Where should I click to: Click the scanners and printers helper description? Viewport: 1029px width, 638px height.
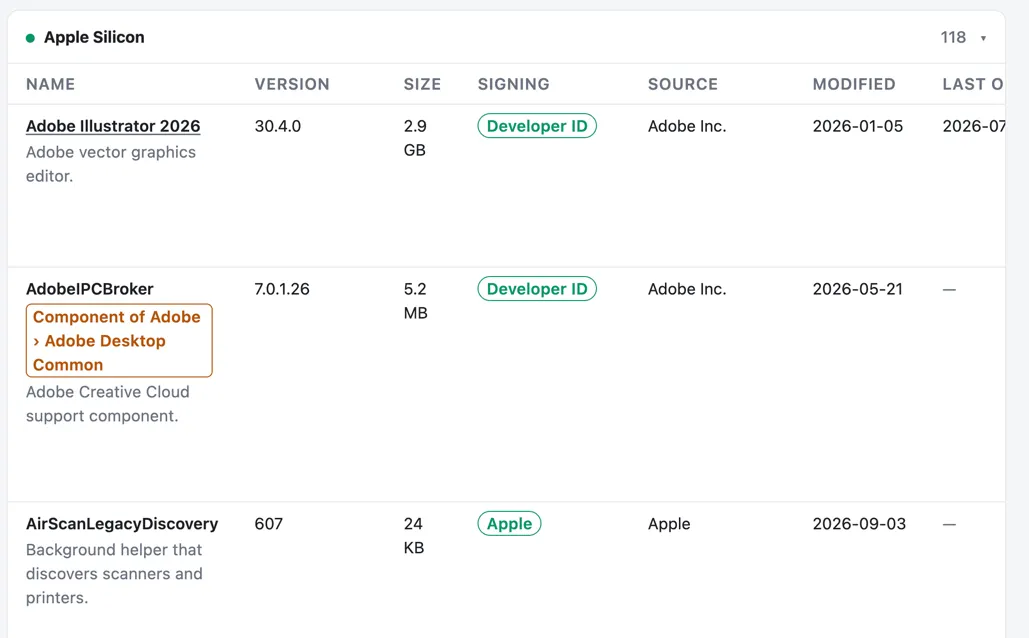pos(114,574)
